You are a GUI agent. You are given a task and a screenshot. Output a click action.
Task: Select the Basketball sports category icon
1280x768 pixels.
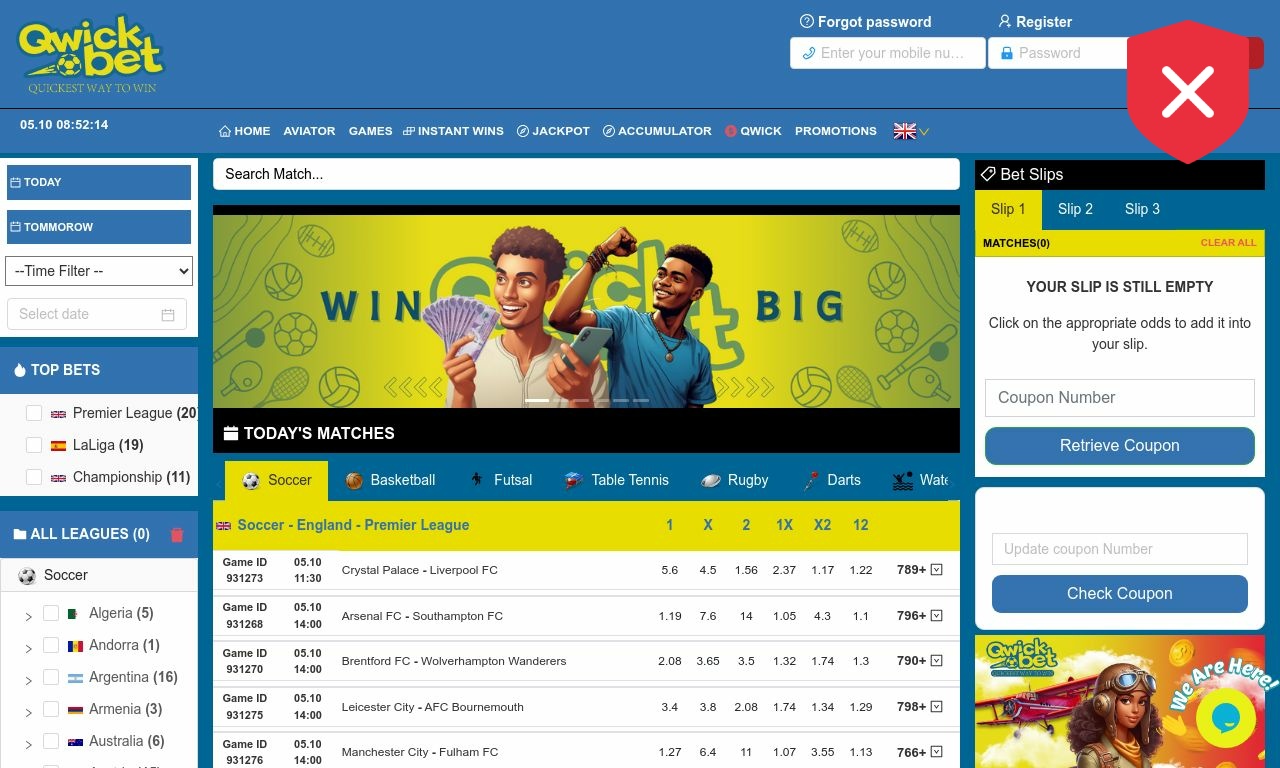[353, 480]
